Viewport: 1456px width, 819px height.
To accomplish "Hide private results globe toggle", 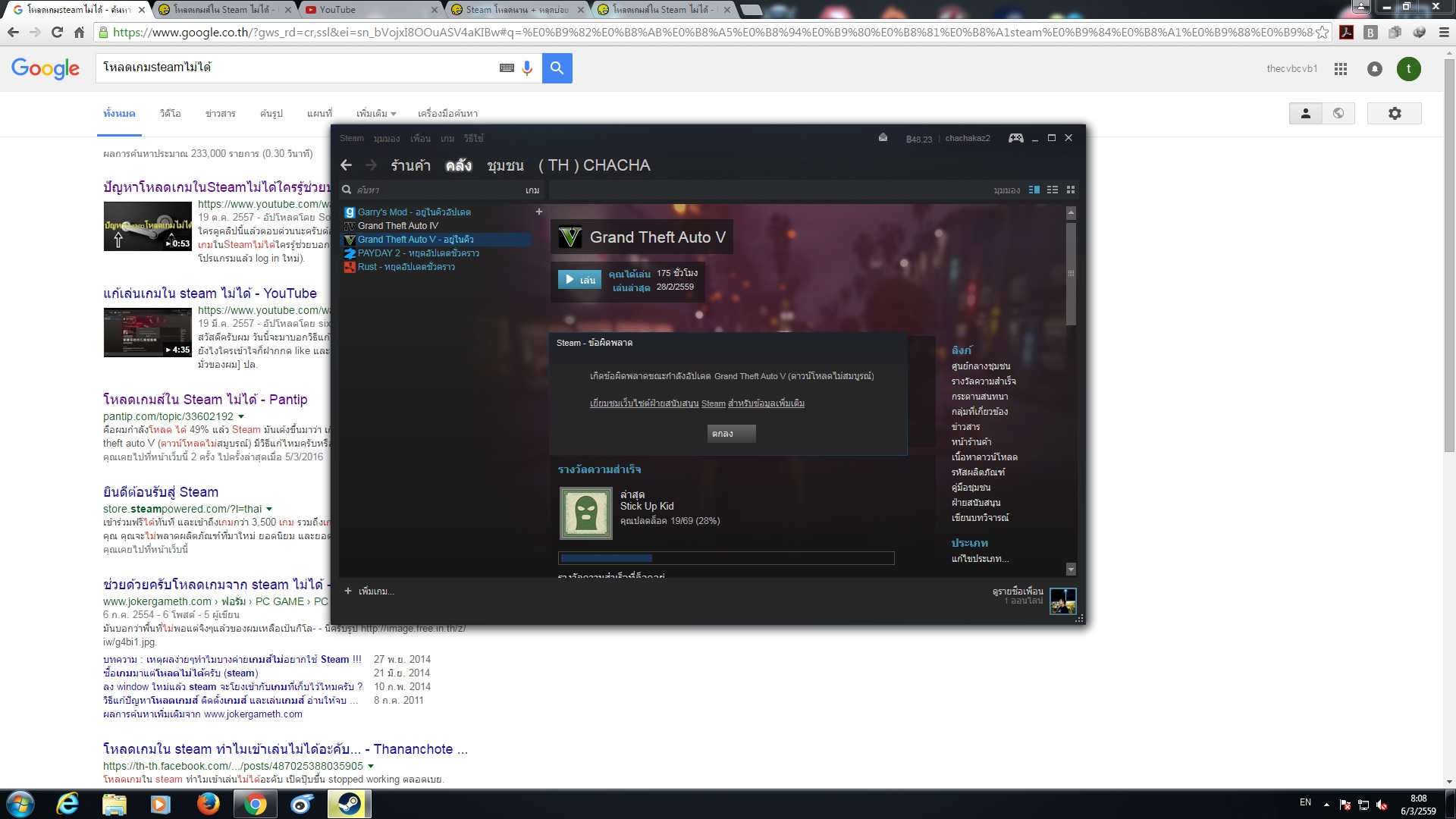I will click(x=1338, y=113).
